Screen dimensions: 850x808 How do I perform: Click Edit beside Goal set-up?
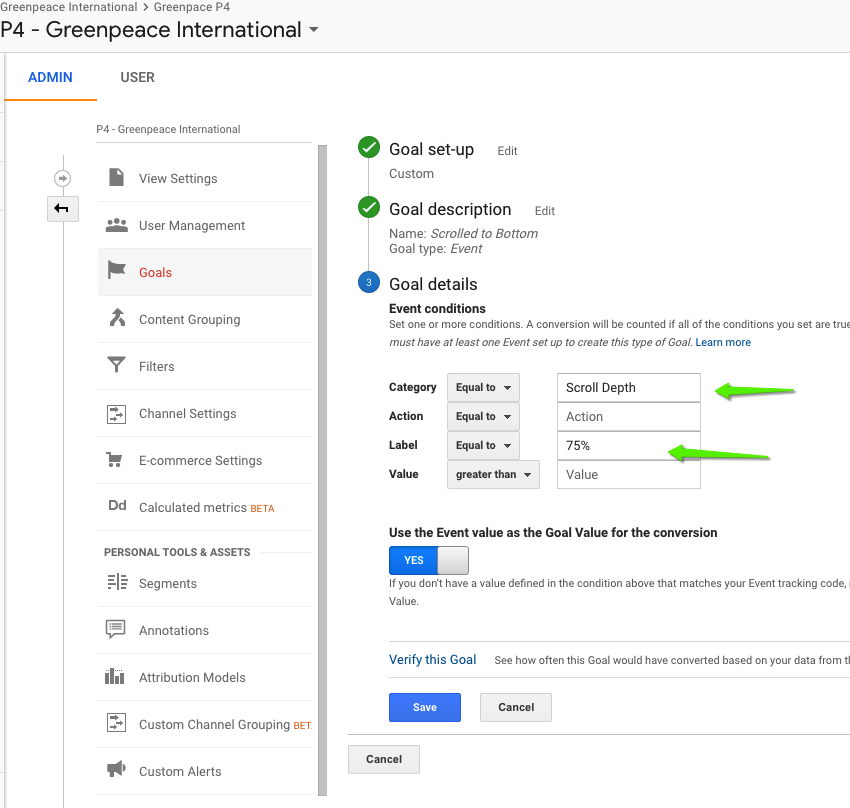507,151
